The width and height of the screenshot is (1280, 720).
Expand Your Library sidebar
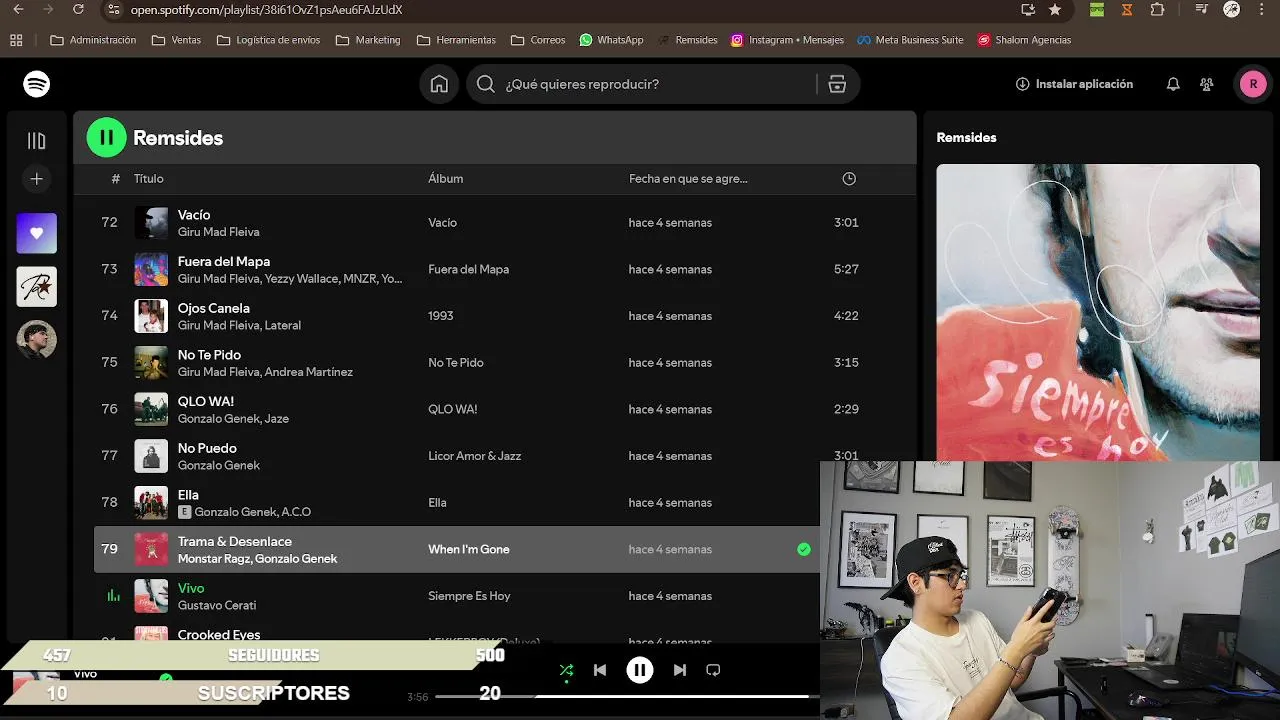[x=37, y=141]
